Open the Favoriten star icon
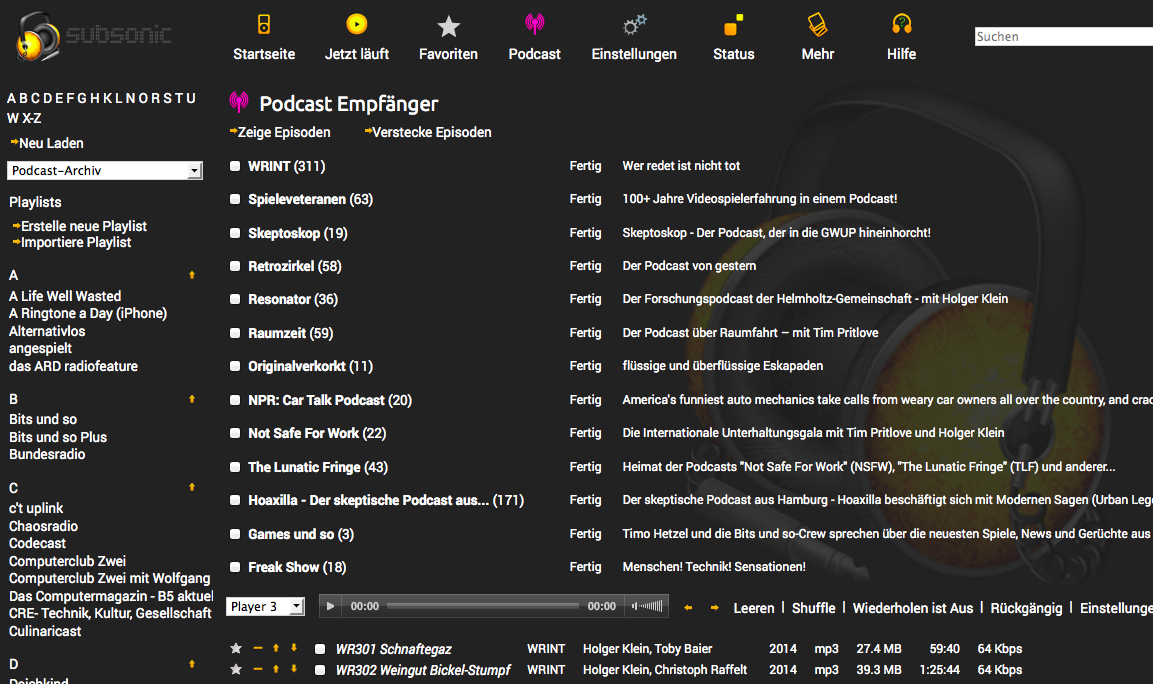 tap(448, 26)
